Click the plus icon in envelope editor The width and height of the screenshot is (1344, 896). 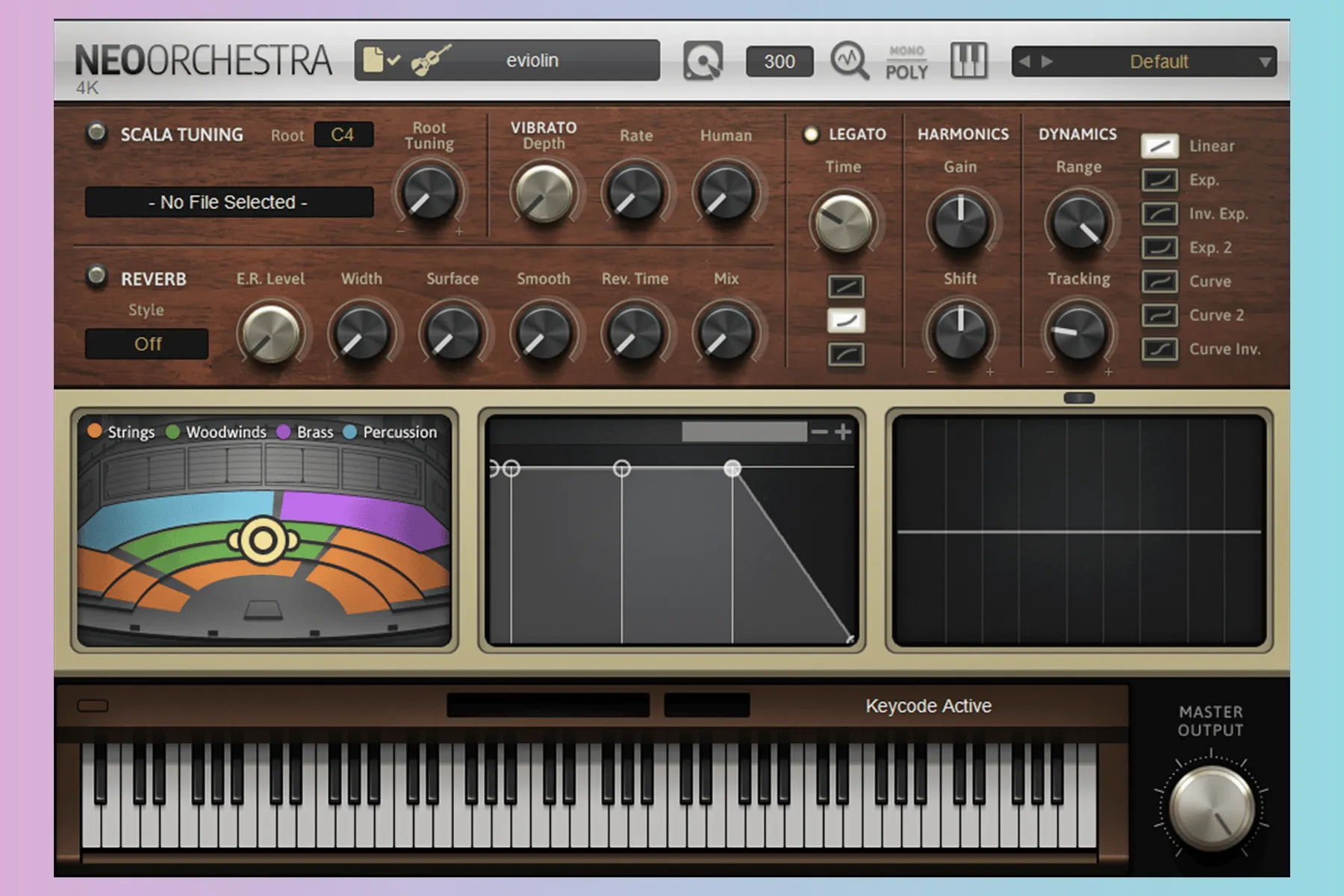point(843,432)
